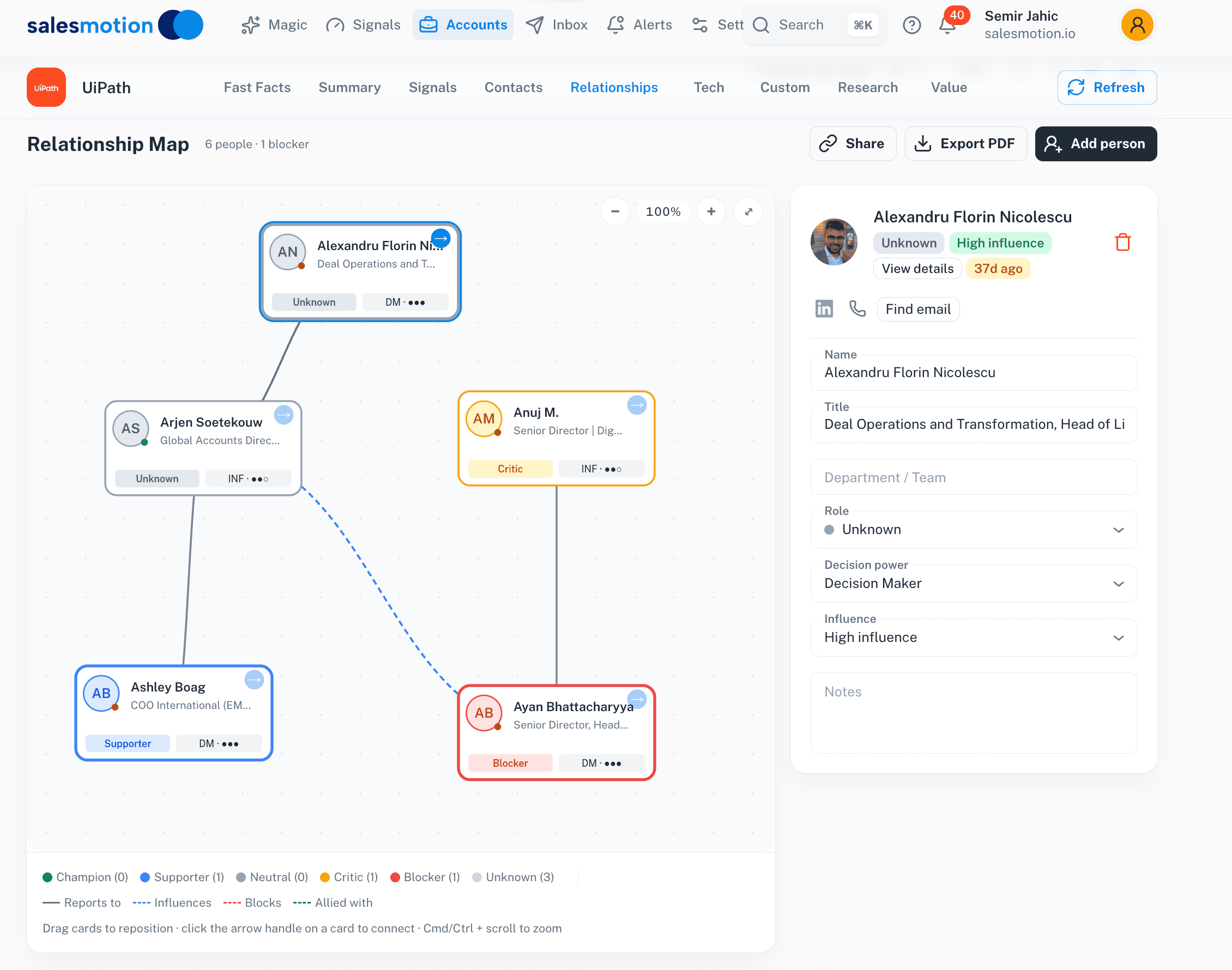The image size is (1232, 970).
Task: Click the Refresh button
Action: point(1107,87)
